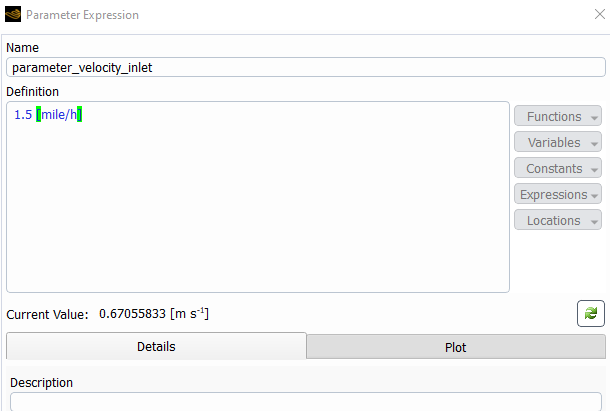Image resolution: width=610 pixels, height=411 pixels.
Task: Expand the Constants dropdown list
Action: pyautogui.click(x=558, y=168)
